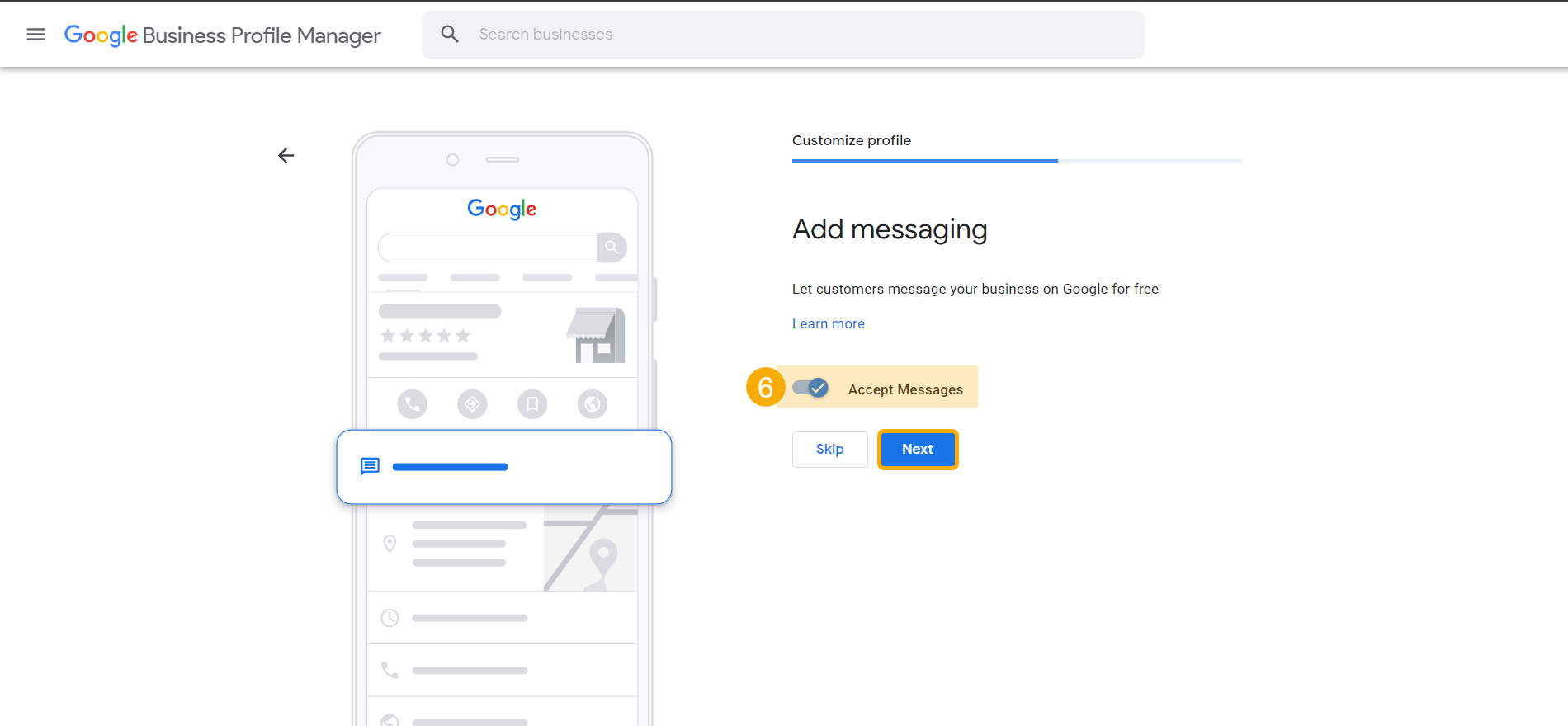
Task: Click the blue Next button
Action: [918, 449]
